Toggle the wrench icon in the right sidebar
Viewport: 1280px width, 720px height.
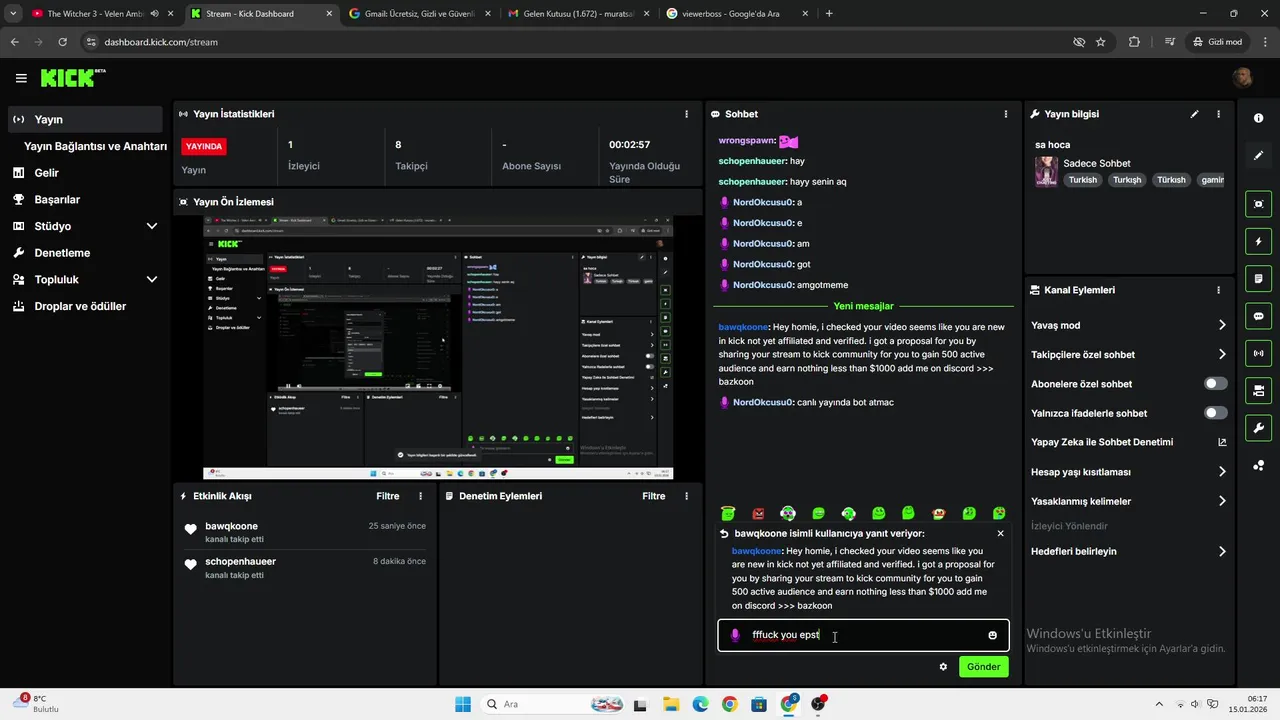[x=1258, y=428]
